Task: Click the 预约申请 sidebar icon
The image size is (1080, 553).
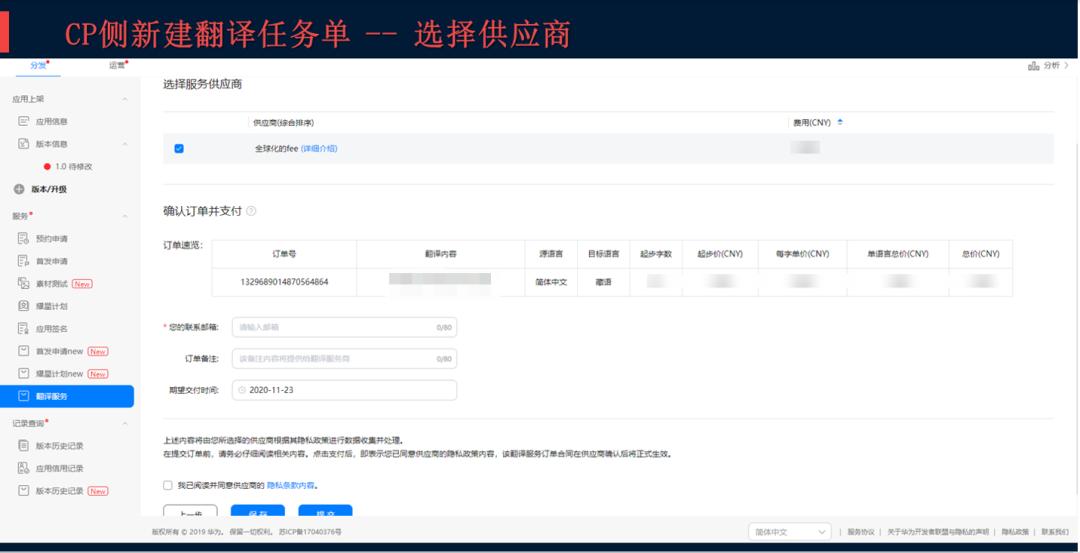Action: (23, 238)
